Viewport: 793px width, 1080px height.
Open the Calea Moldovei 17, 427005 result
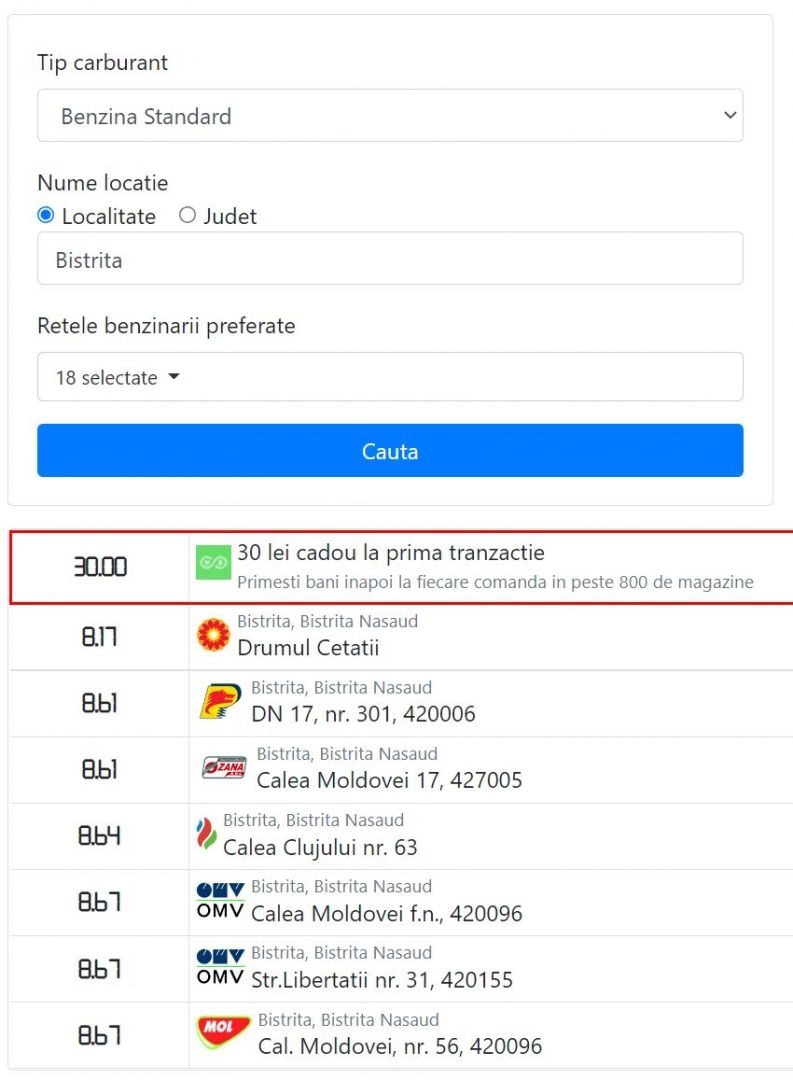click(x=389, y=780)
